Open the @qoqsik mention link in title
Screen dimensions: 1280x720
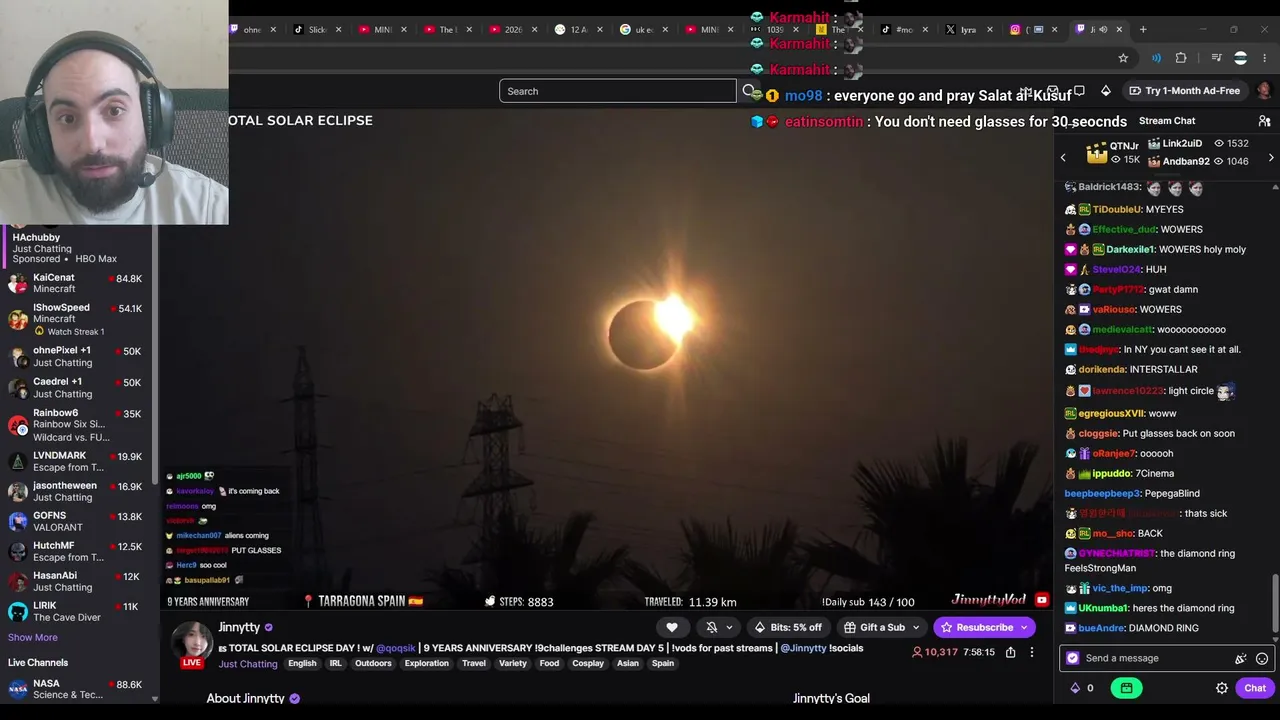click(396, 648)
